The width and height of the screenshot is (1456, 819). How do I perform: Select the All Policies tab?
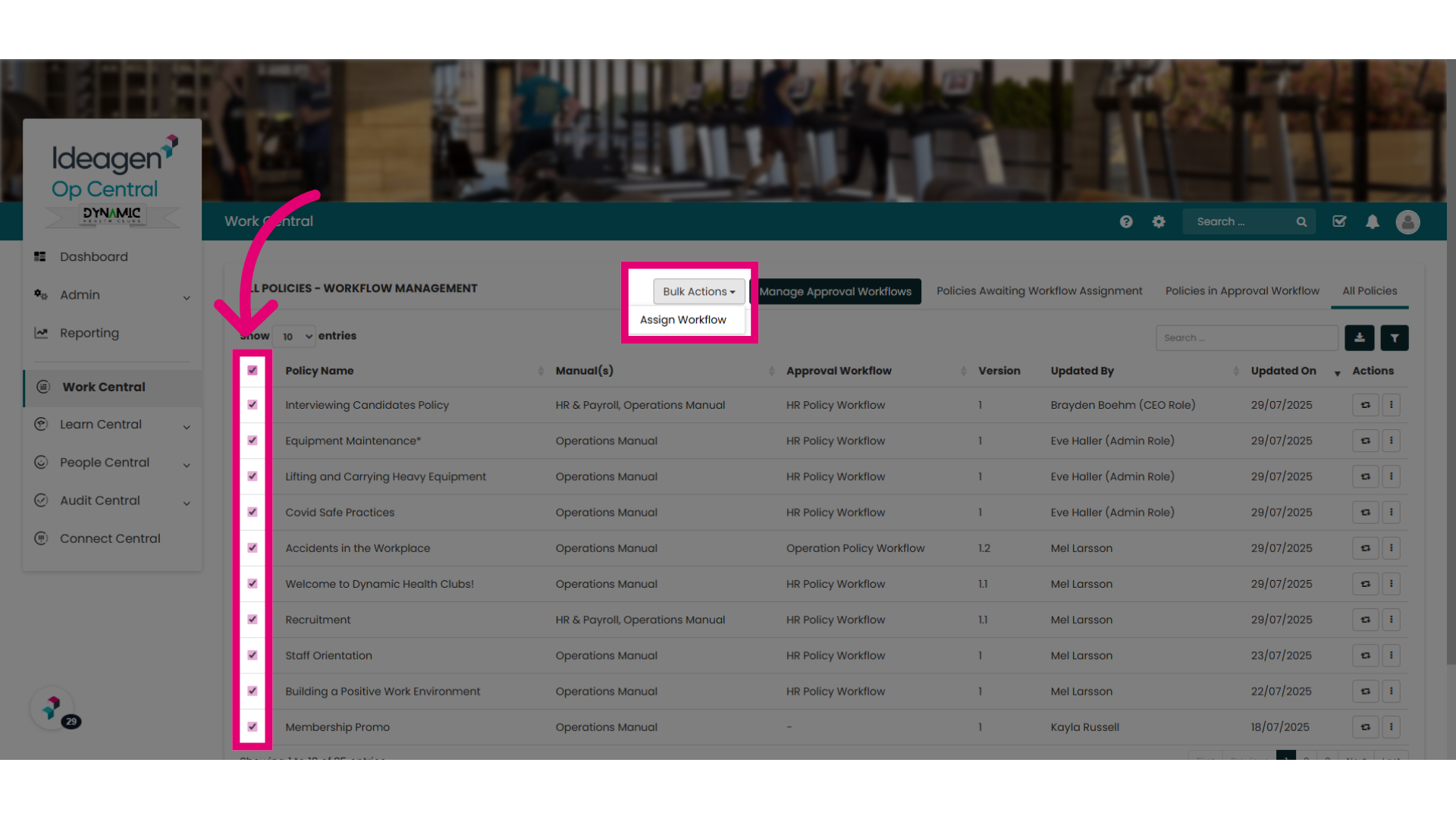click(x=1370, y=291)
